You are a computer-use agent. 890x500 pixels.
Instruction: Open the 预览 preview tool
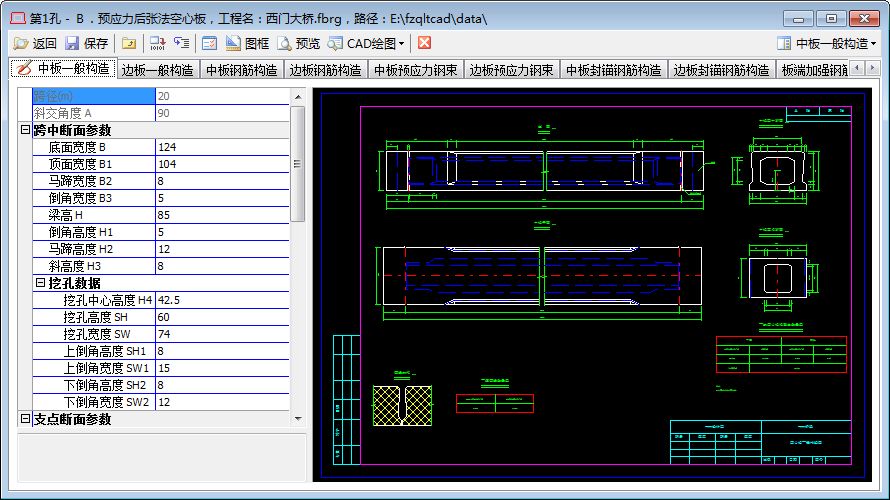click(x=299, y=43)
